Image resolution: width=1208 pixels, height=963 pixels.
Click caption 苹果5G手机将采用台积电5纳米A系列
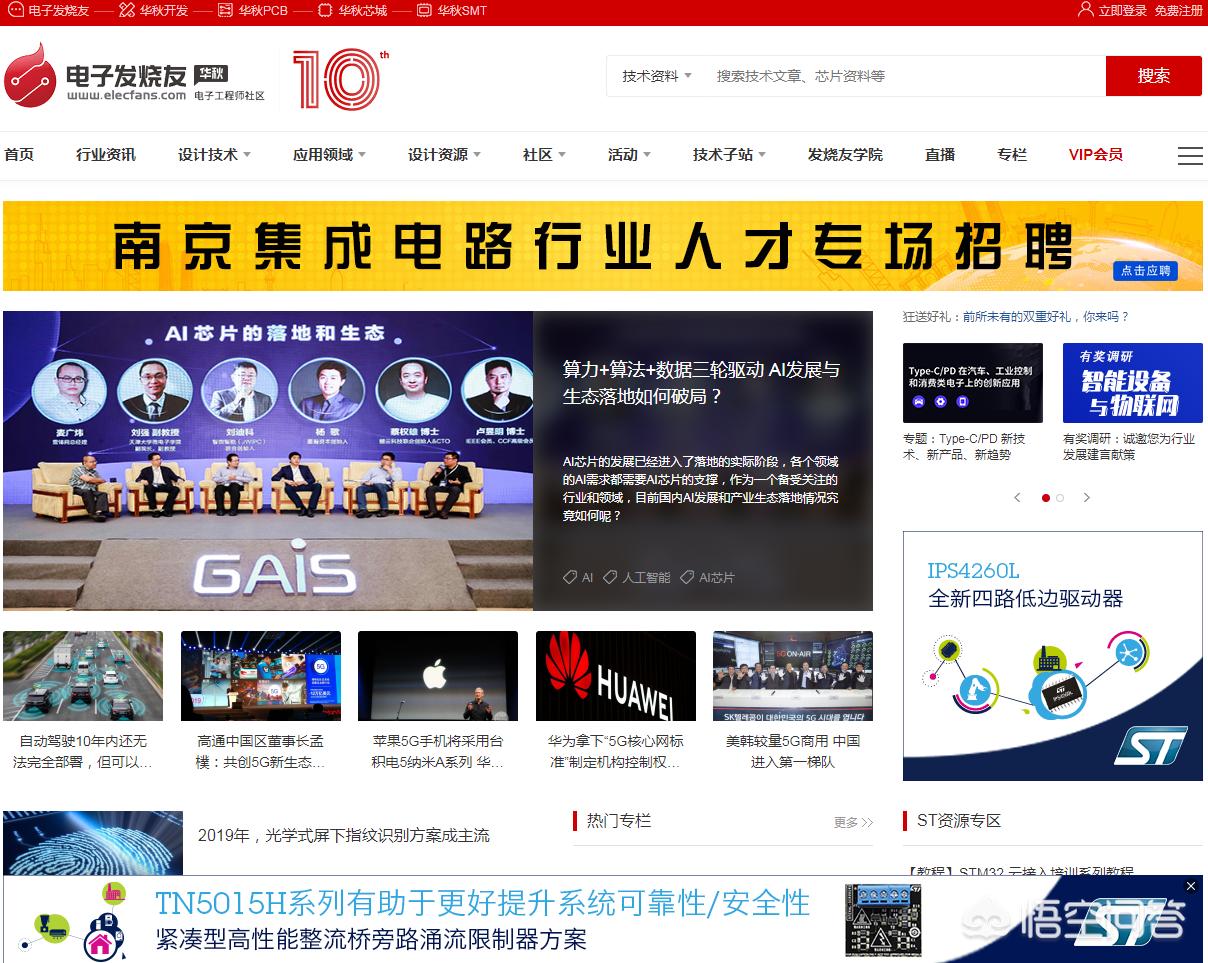pos(438,751)
